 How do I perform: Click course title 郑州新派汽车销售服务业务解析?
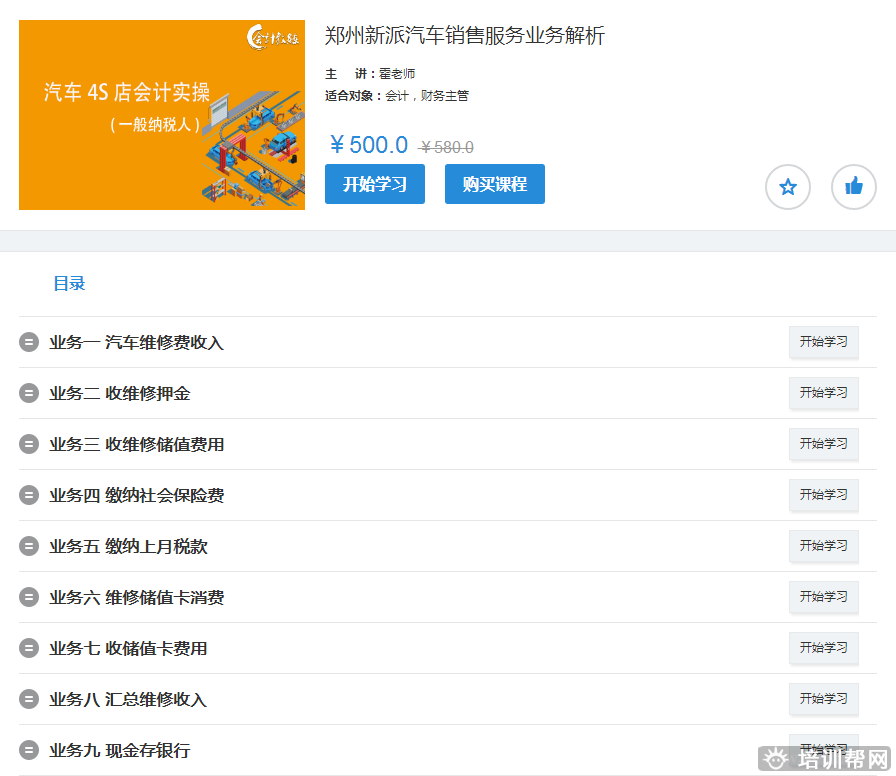[465, 35]
